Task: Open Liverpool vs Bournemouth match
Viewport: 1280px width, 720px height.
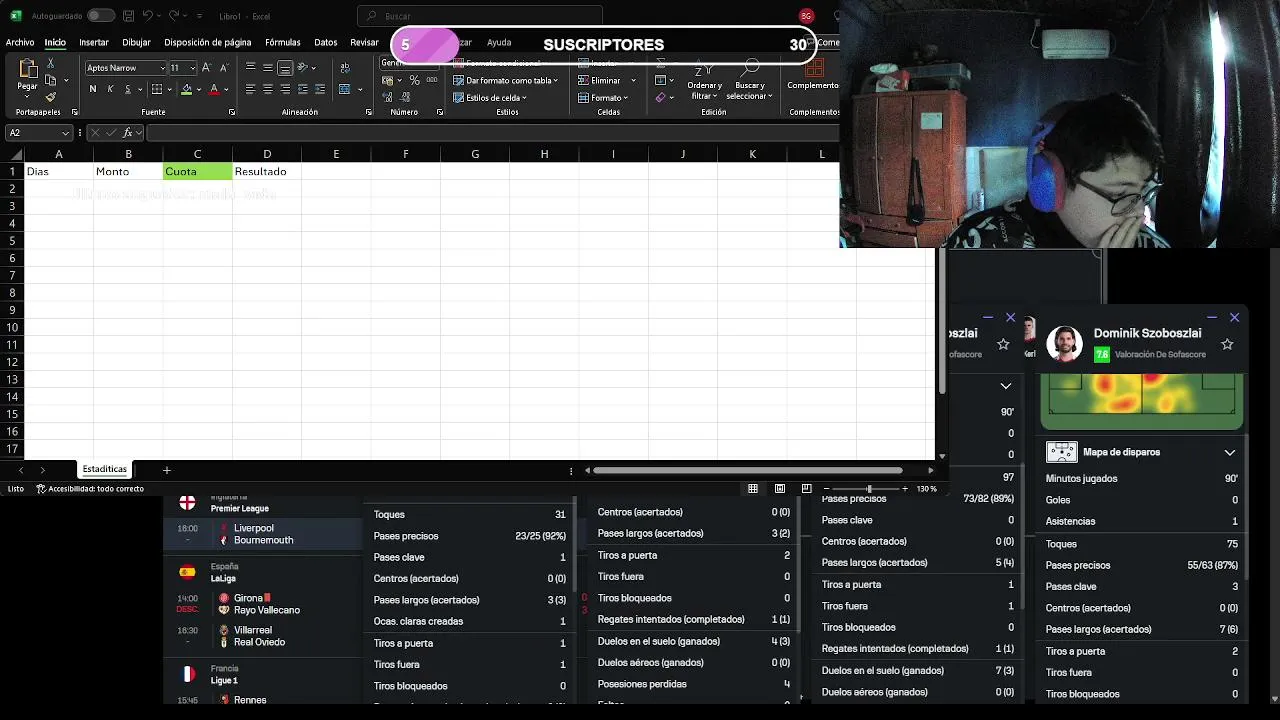Action: [263, 534]
